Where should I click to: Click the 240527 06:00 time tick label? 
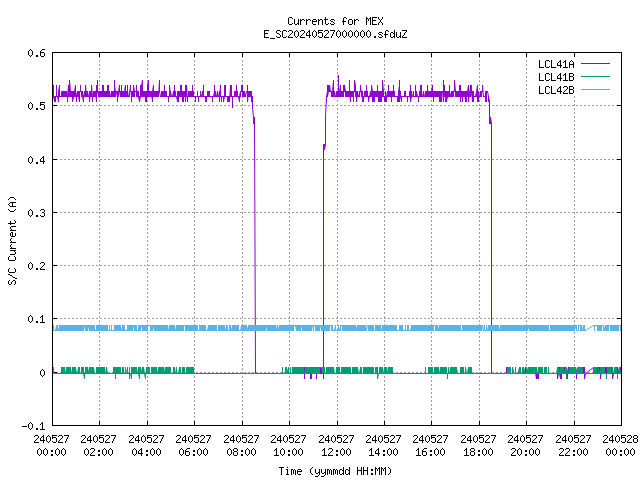tap(193, 446)
